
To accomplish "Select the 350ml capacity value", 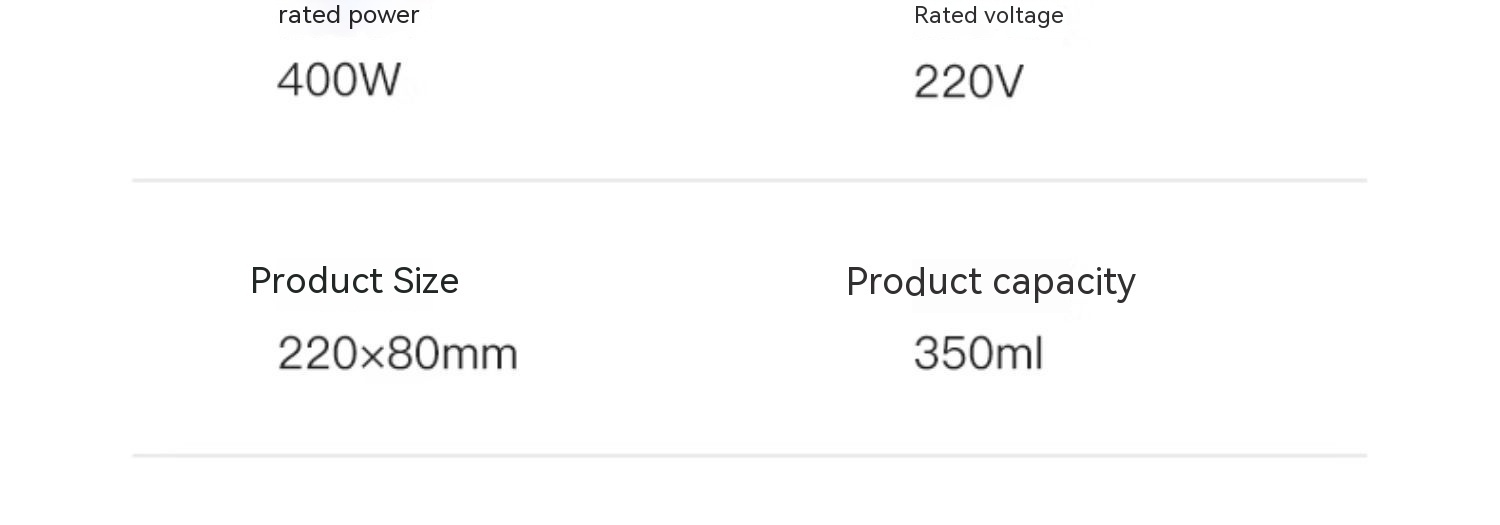I will (x=978, y=354).
